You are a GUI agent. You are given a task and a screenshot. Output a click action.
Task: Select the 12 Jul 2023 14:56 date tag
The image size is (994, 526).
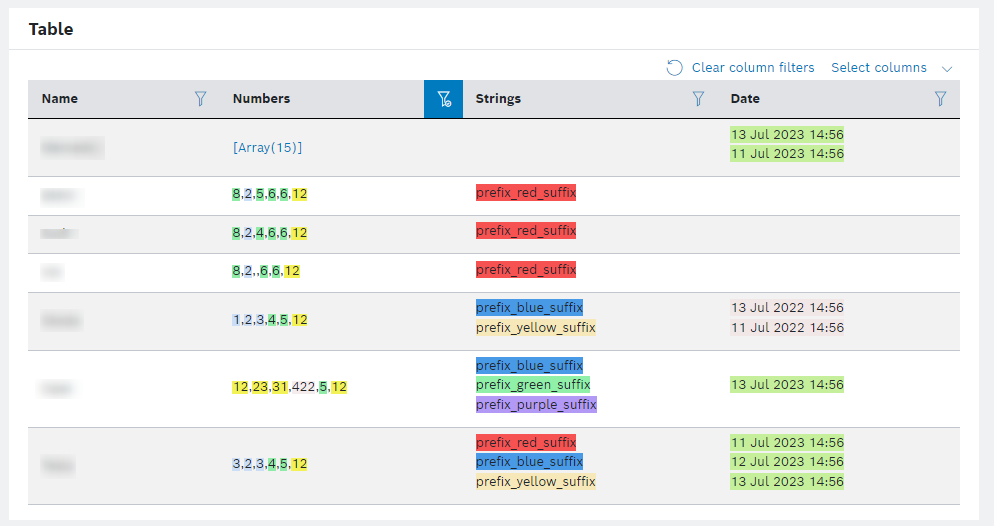(787, 462)
